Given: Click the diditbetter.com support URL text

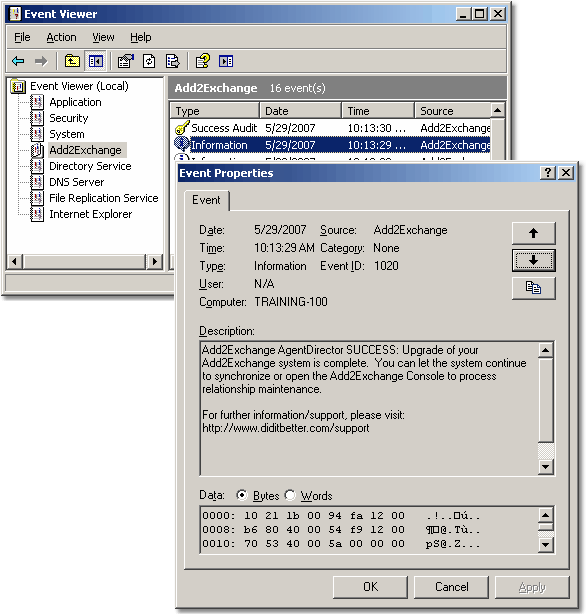Looking at the screenshot, I should tap(286, 428).
